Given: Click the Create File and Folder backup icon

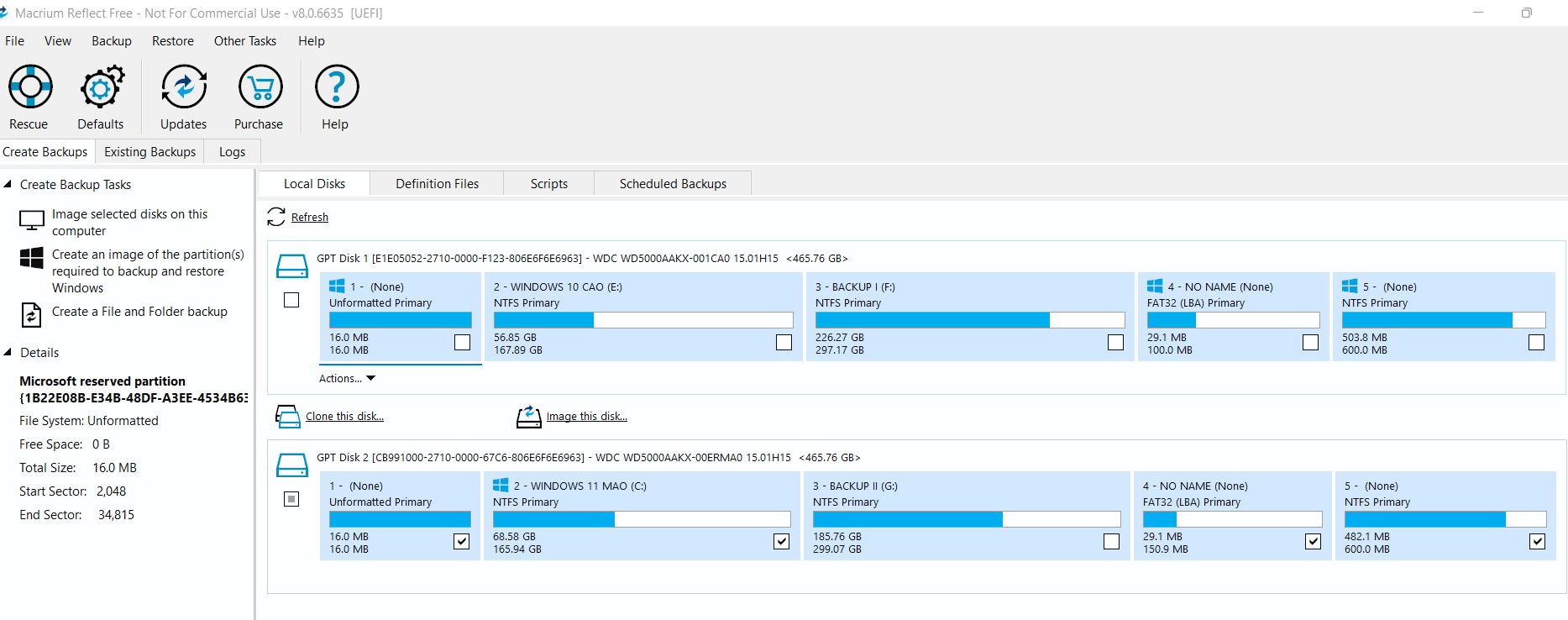Looking at the screenshot, I should click(31, 315).
